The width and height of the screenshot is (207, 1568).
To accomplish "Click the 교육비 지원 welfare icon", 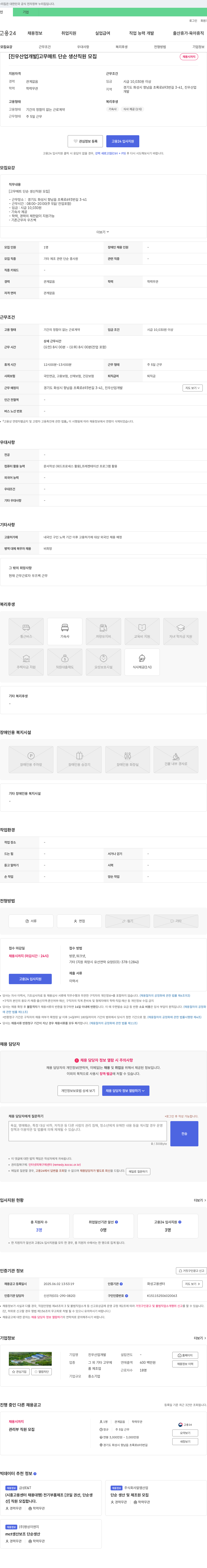I will tap(142, 631).
